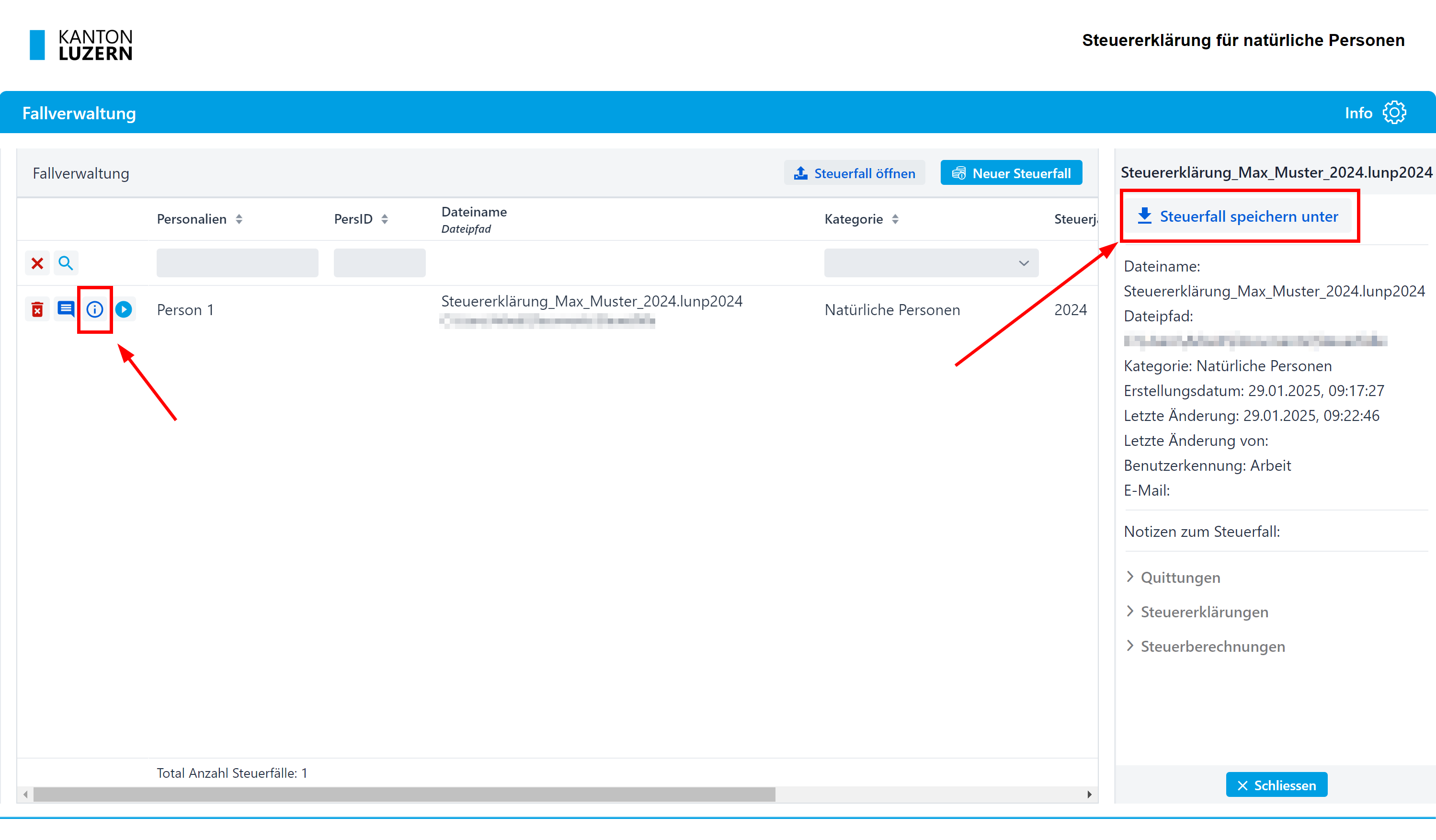Click Info in the blue header bar
The width and height of the screenshot is (1436, 840).
(1358, 114)
